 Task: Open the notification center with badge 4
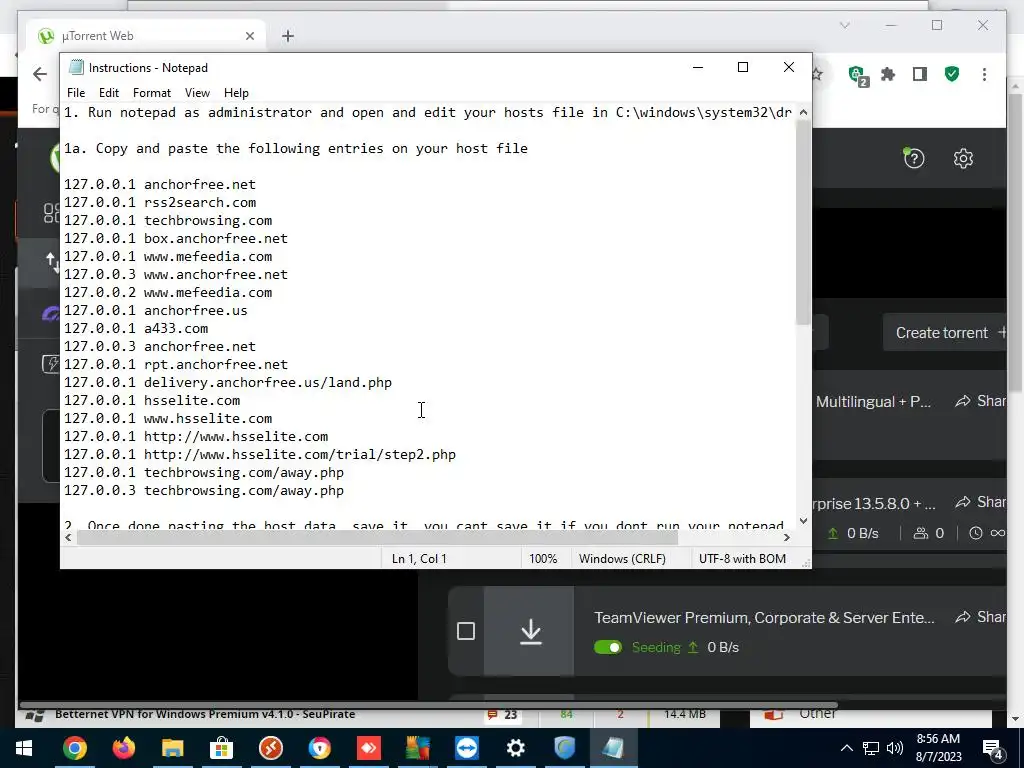[x=992, y=748]
